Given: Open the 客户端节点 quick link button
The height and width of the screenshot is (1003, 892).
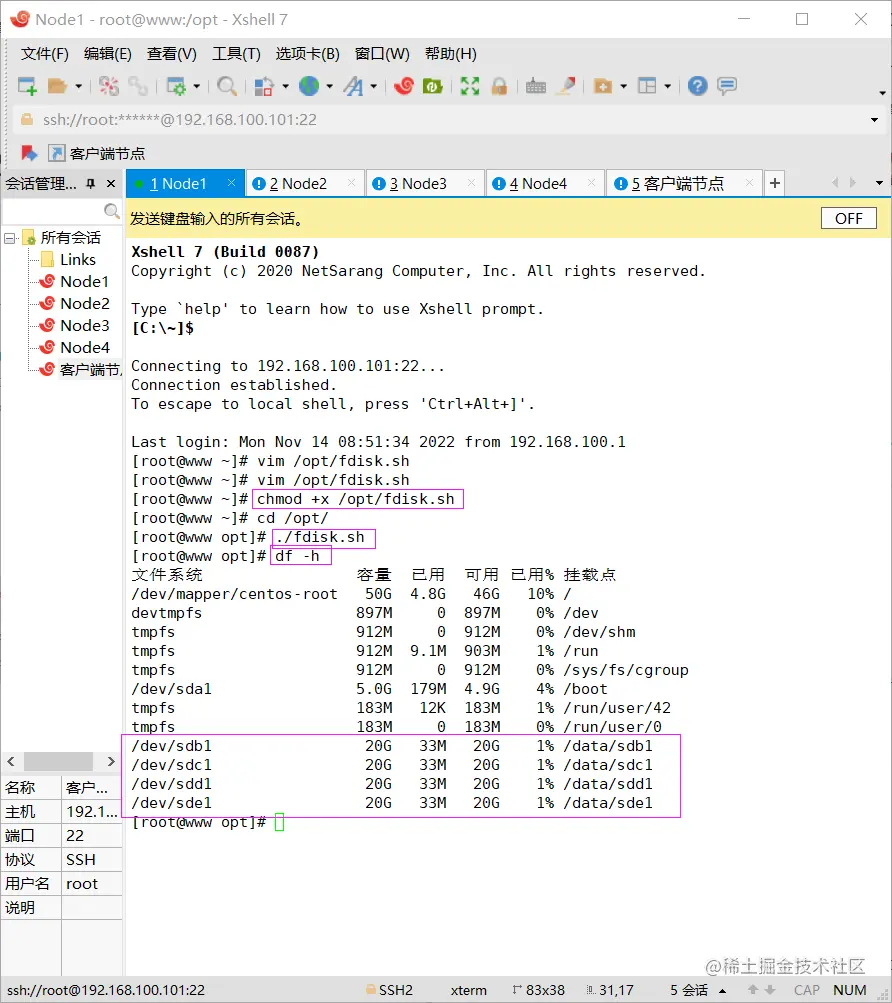Looking at the screenshot, I should (x=97, y=153).
